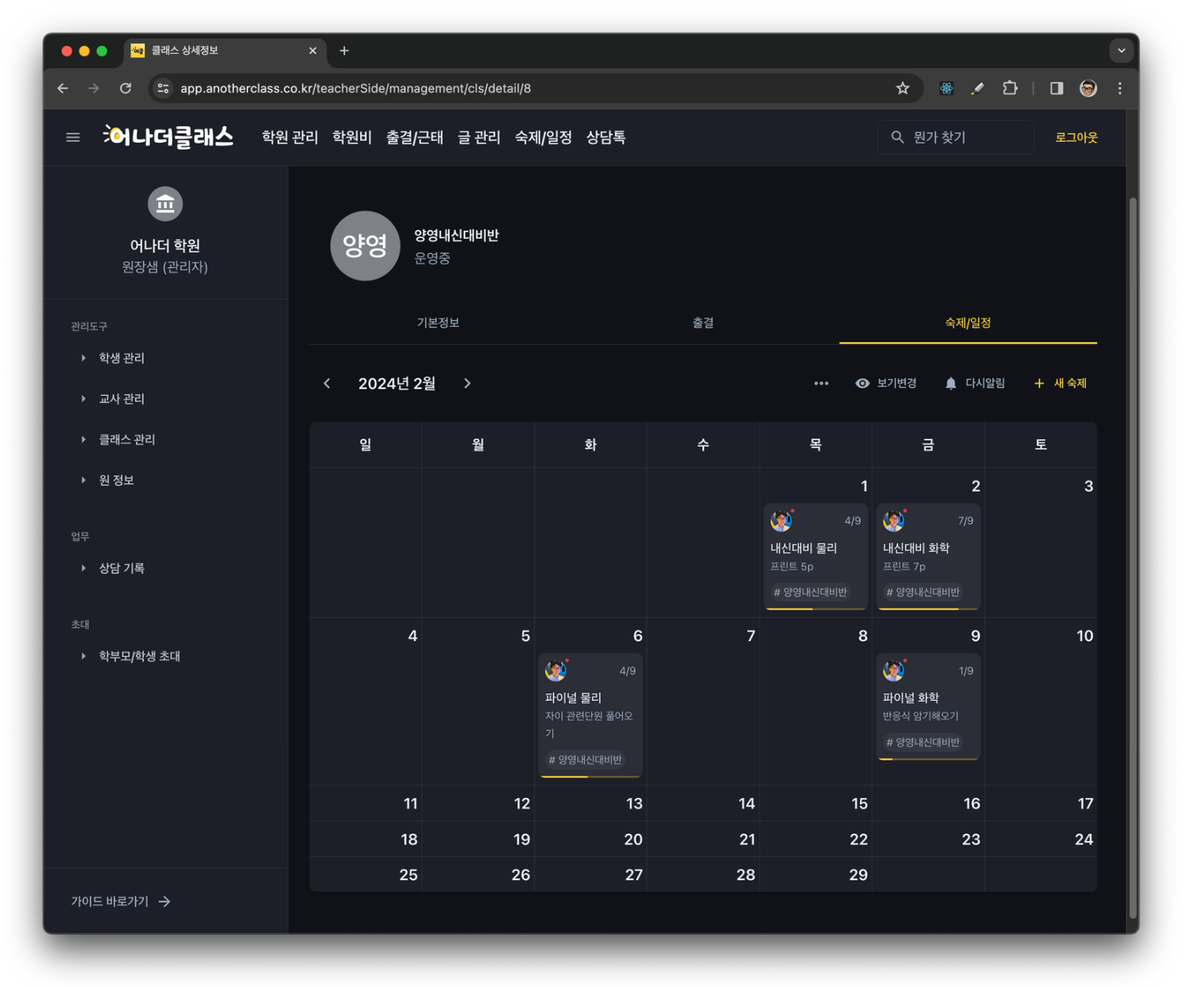
Task: Toggle the Chrome side panel icon
Action: click(1056, 88)
